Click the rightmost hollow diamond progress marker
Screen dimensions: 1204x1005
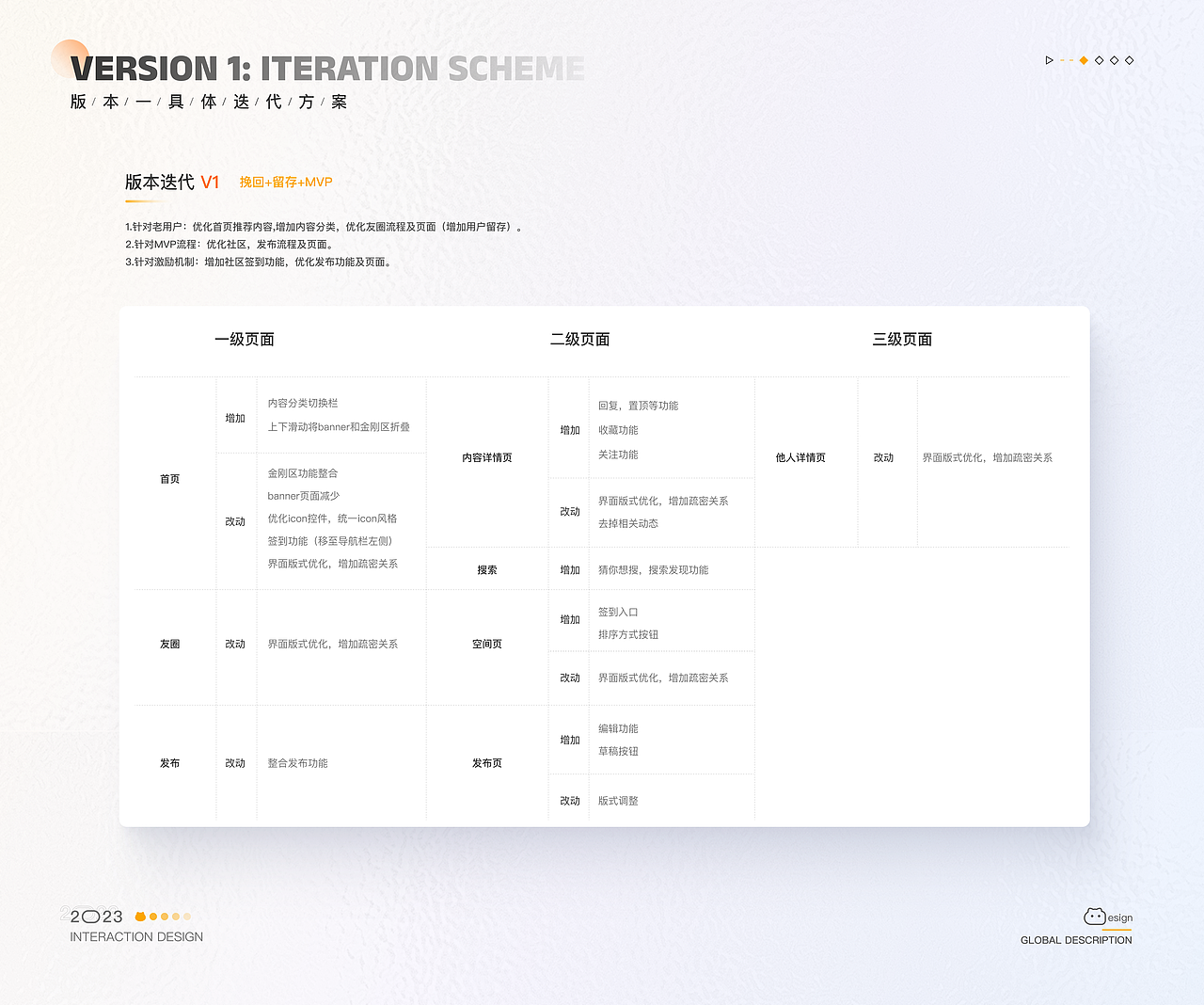click(1130, 60)
